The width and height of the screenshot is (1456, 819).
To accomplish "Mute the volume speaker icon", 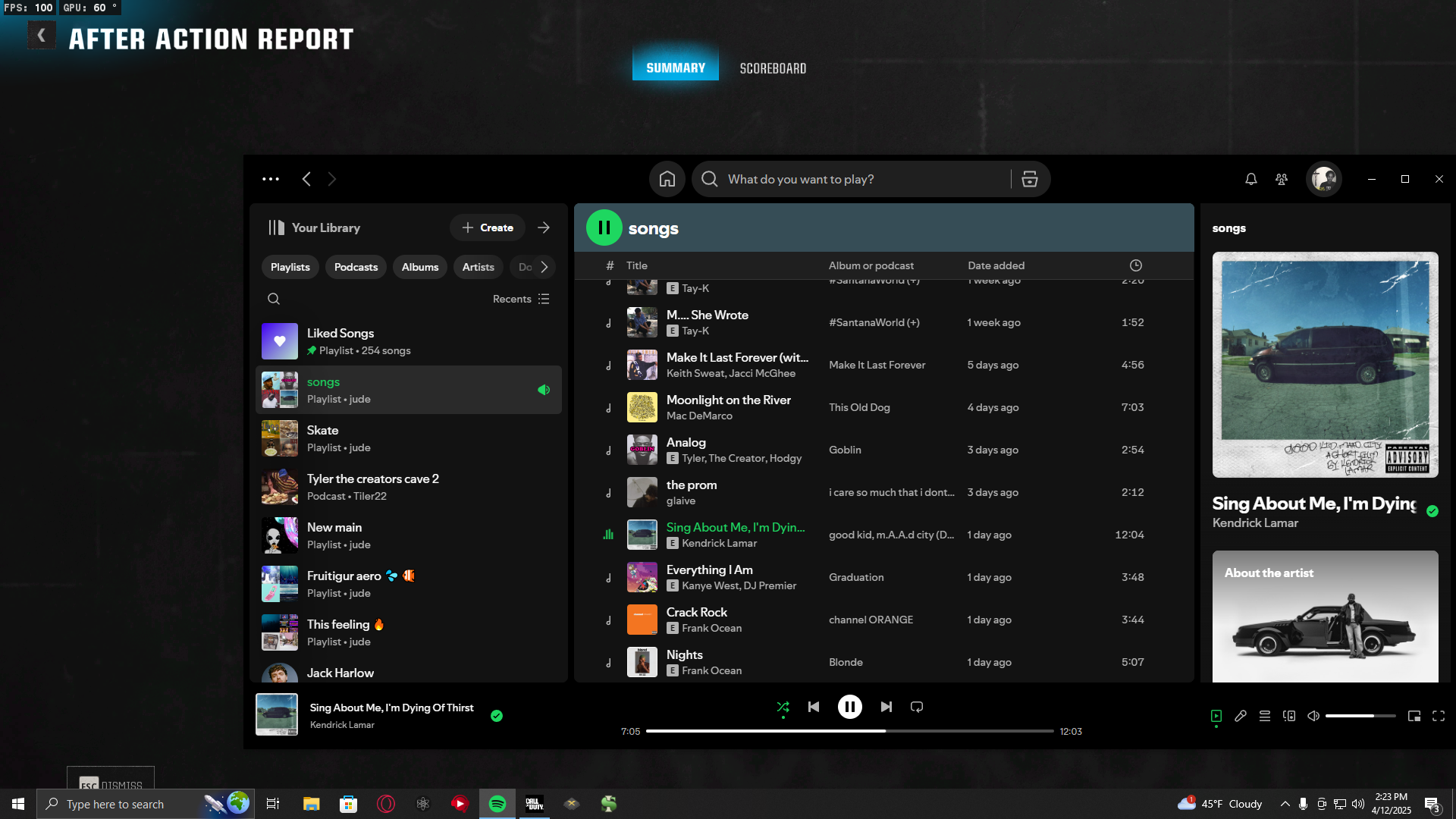I will point(1313,716).
